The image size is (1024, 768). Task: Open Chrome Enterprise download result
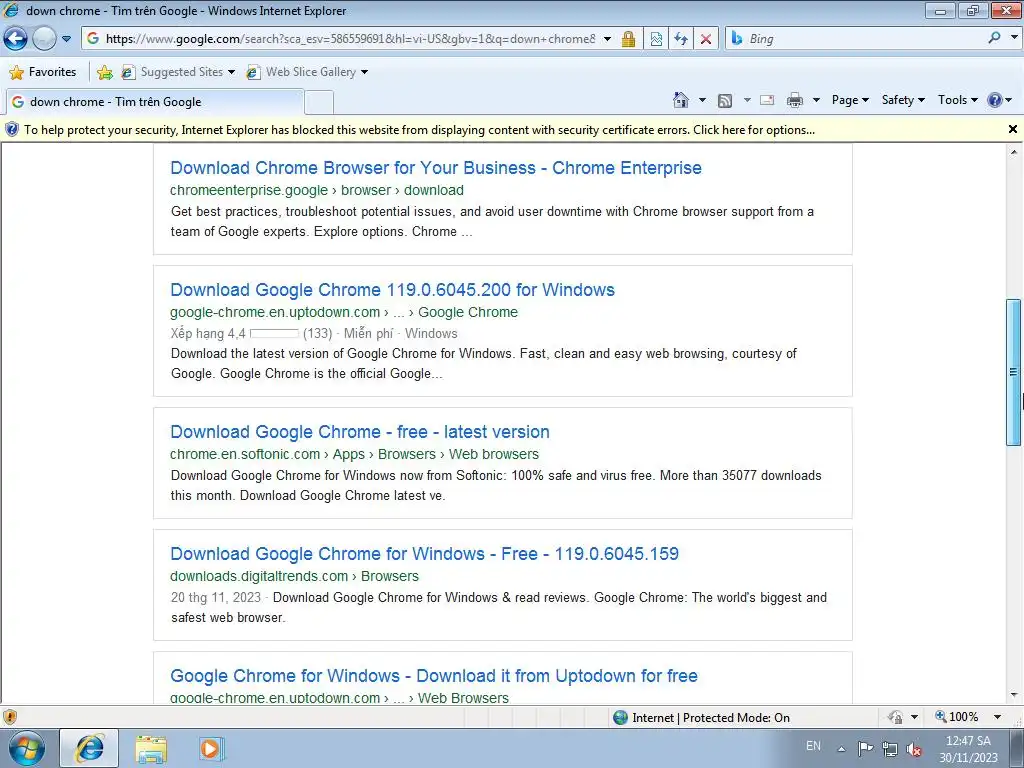click(x=436, y=168)
